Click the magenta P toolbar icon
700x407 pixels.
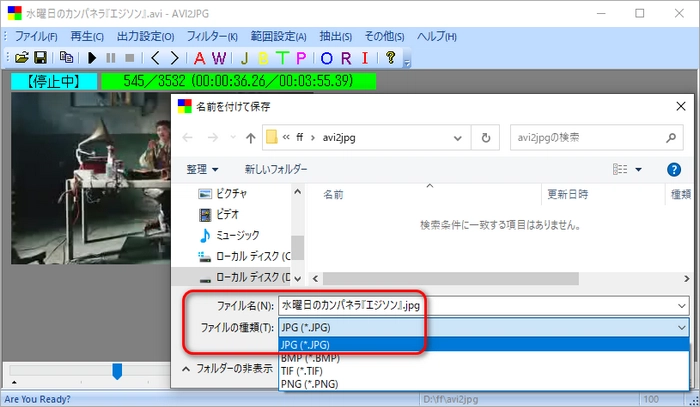point(301,58)
